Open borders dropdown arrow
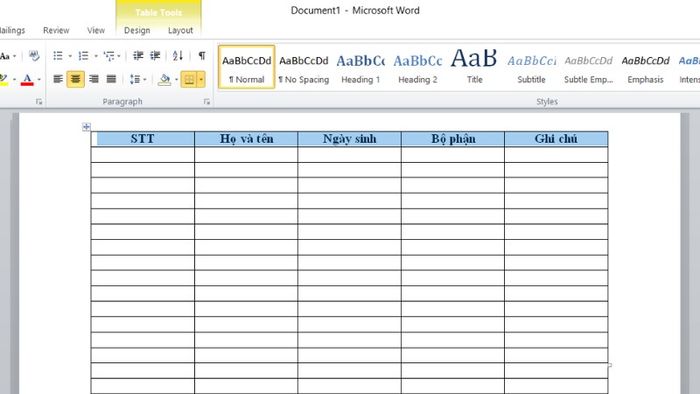This screenshot has width=700, height=394. tap(201, 79)
